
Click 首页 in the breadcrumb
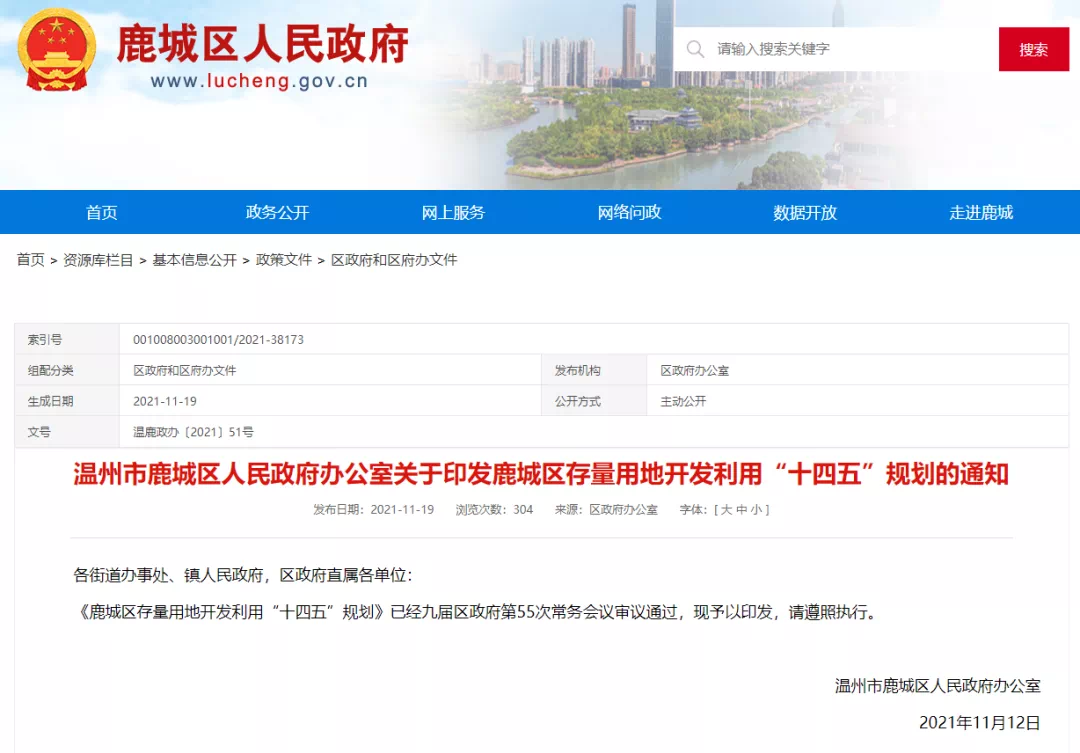[30, 260]
